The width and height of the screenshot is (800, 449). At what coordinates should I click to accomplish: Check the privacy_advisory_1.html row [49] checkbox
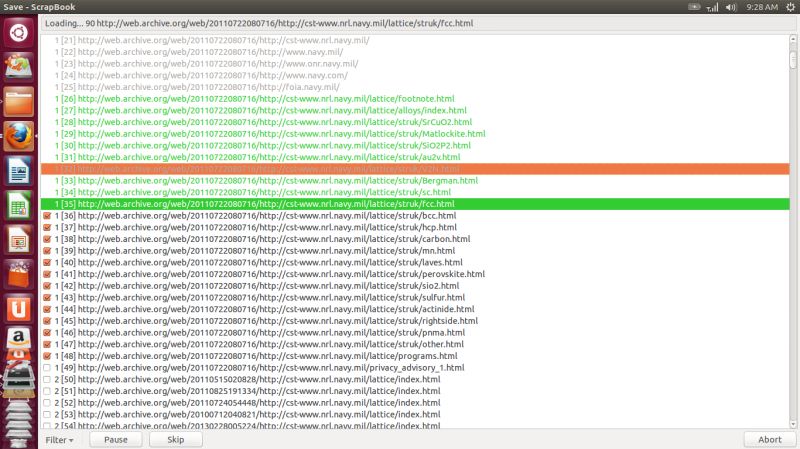(47, 368)
